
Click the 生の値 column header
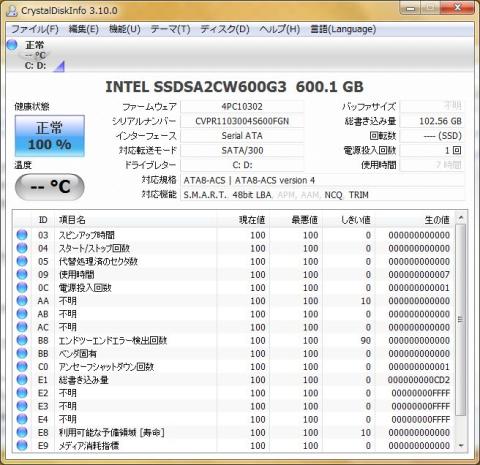pyautogui.click(x=414, y=220)
